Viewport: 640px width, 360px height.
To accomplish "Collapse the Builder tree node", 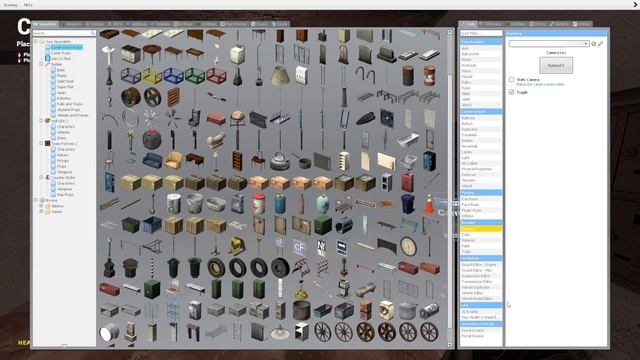I will 41,64.
